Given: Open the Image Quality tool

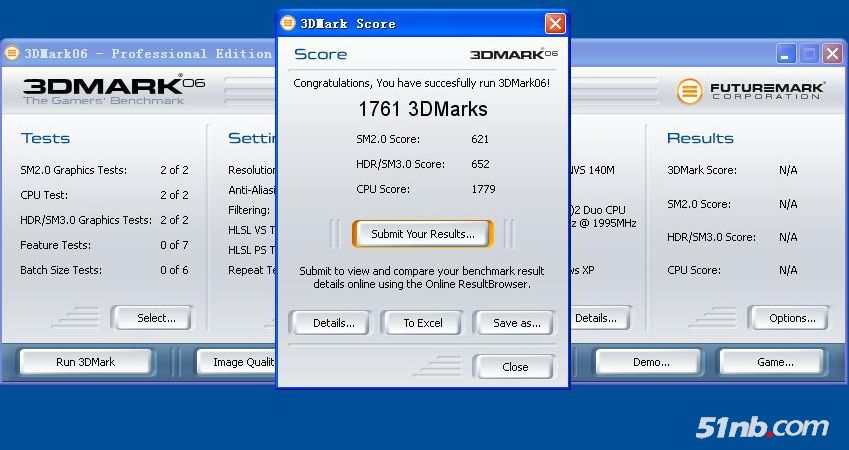Looking at the screenshot, I should point(238,362).
